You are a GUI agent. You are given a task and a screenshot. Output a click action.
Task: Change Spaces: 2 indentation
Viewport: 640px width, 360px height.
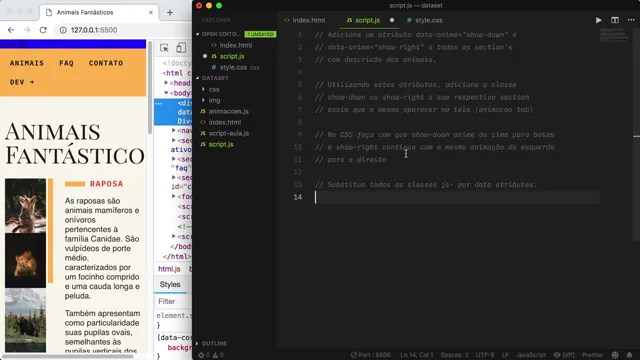tap(454, 355)
